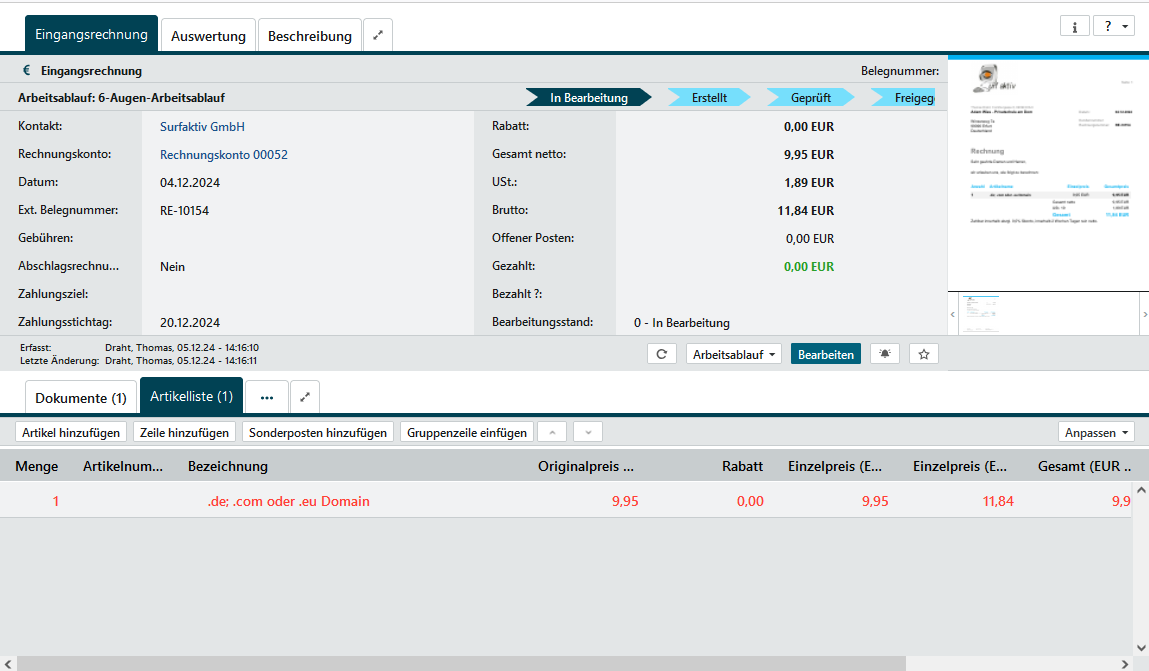Viewport: 1149px width, 671px height.
Task: Switch to the Beschreibung tab
Action: [310, 36]
